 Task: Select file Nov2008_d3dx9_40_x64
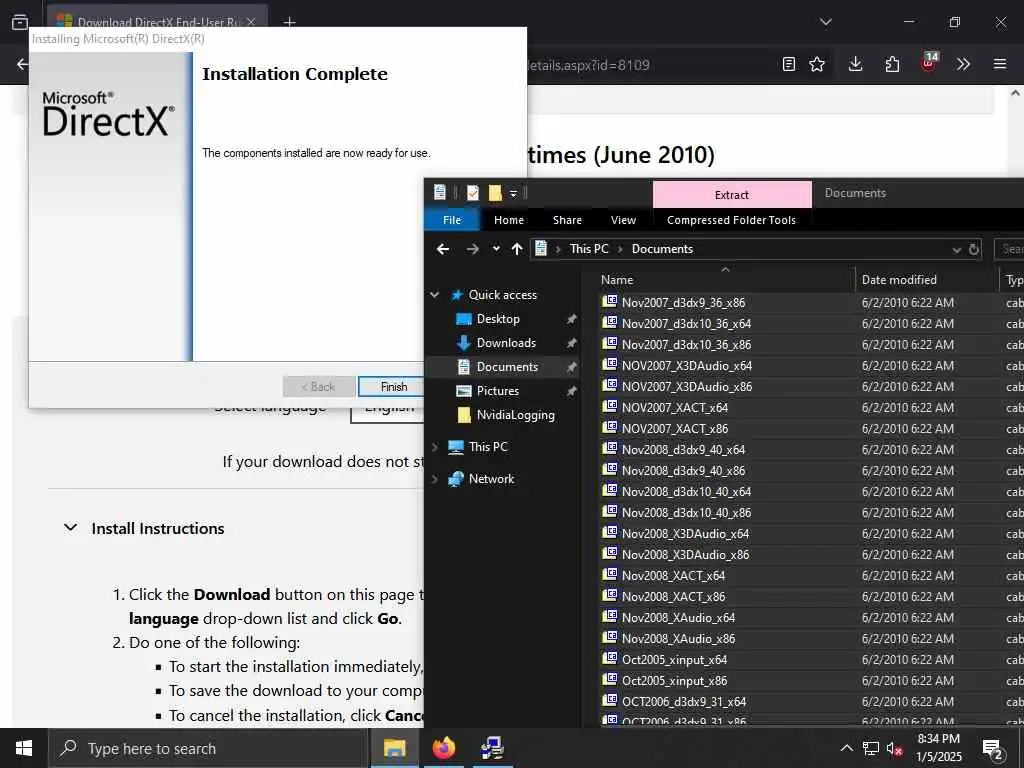pyautogui.click(x=683, y=449)
